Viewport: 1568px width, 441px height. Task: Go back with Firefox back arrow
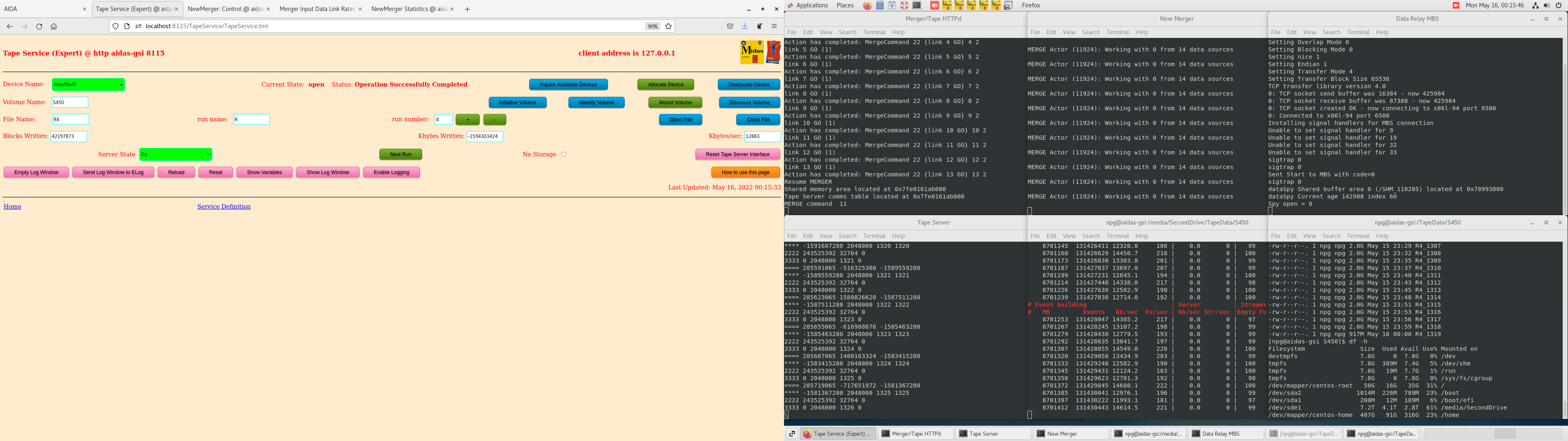click(x=10, y=26)
